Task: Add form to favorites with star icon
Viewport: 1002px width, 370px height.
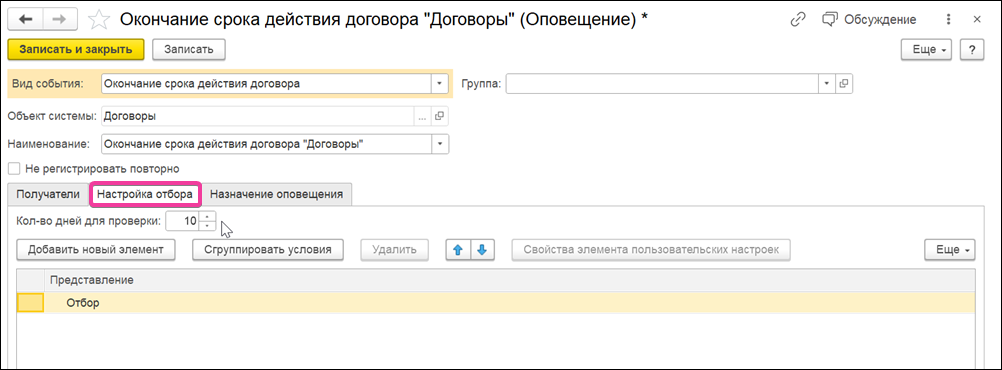Action: 98,20
